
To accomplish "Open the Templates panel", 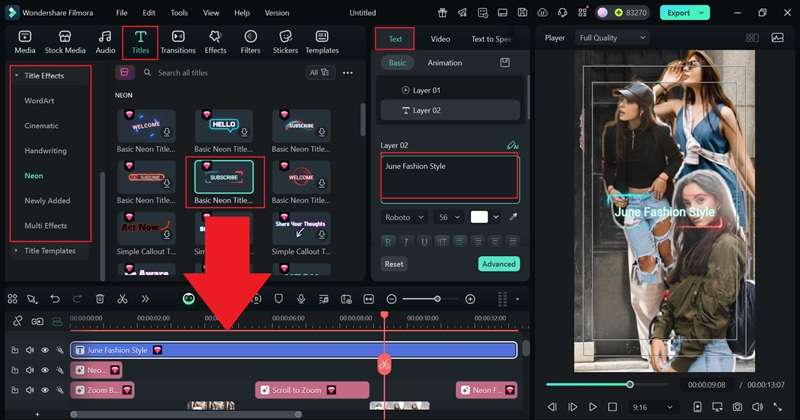I will point(322,42).
